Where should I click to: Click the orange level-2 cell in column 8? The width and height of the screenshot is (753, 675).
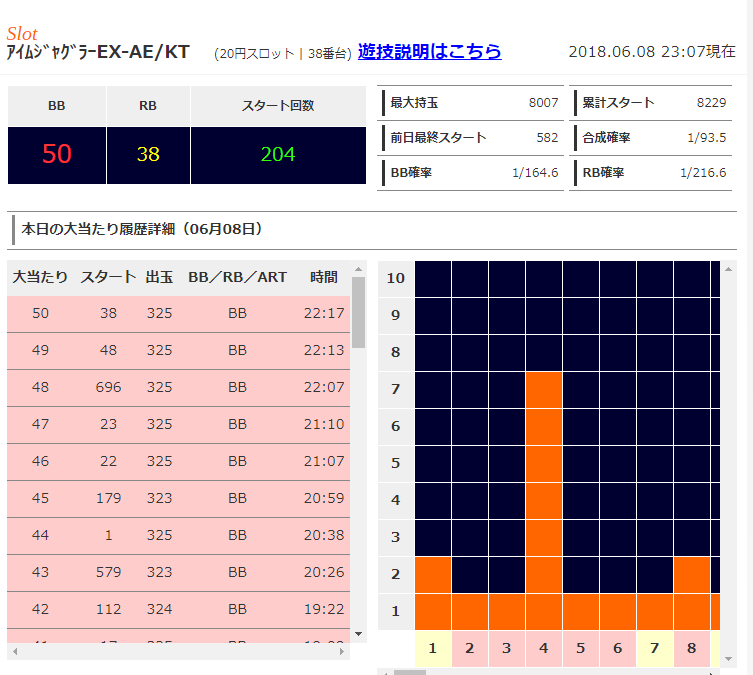(x=692, y=575)
